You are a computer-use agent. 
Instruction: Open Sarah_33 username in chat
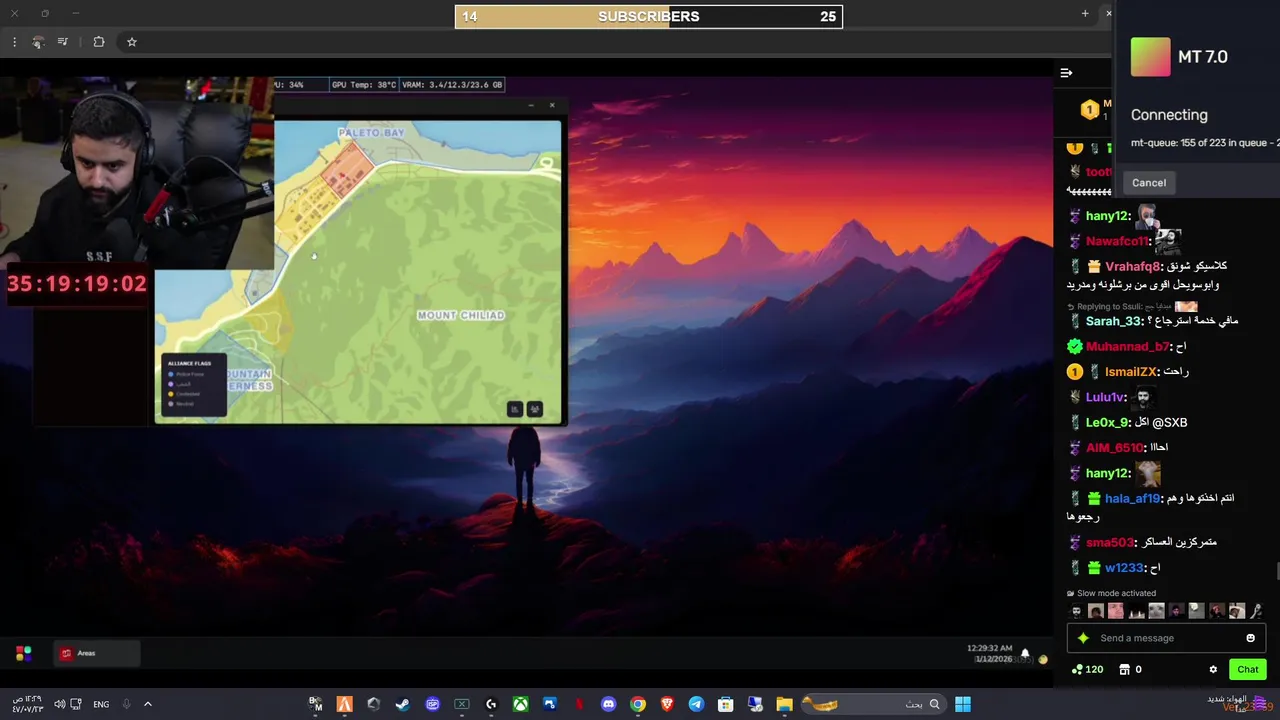(1114, 321)
